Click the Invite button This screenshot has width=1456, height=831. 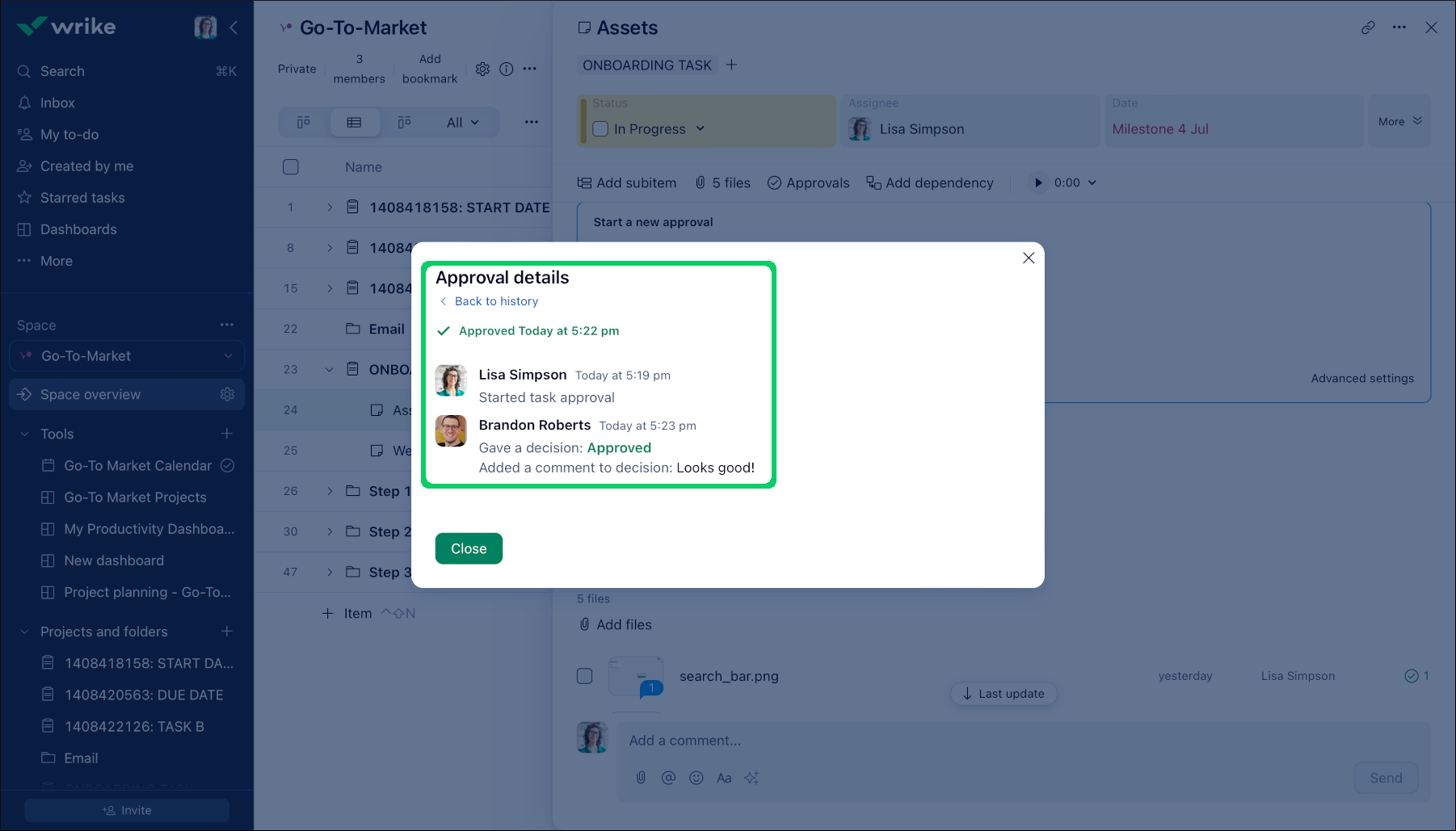coord(127,810)
